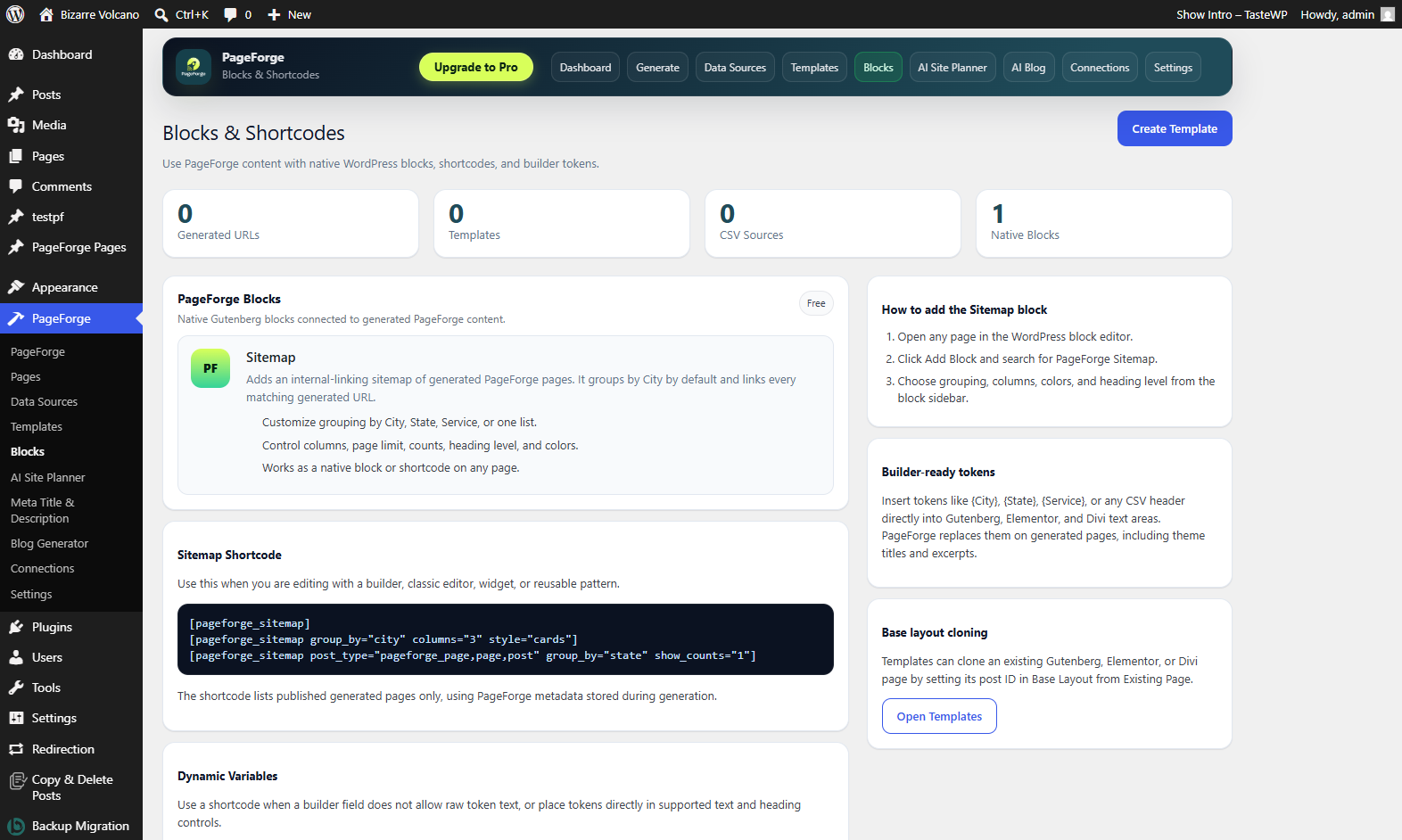This screenshot has width=1402, height=840.
Task: Click Show Intro – TasteWP link
Action: click(x=1232, y=14)
